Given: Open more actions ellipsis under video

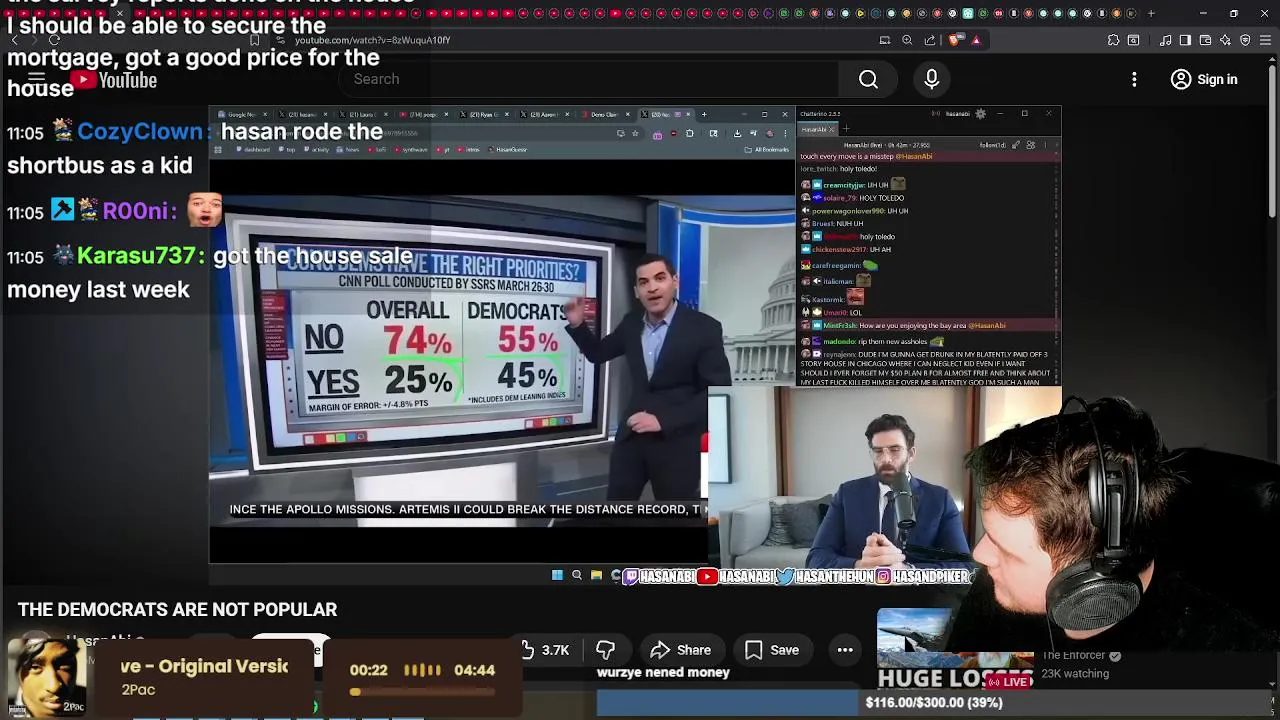Looking at the screenshot, I should (x=845, y=650).
